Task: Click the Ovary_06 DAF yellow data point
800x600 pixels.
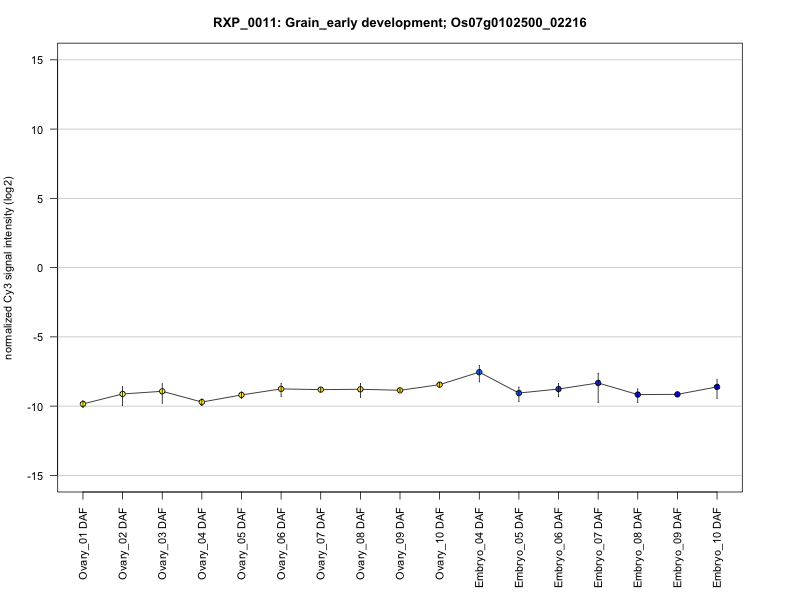Action: [281, 389]
